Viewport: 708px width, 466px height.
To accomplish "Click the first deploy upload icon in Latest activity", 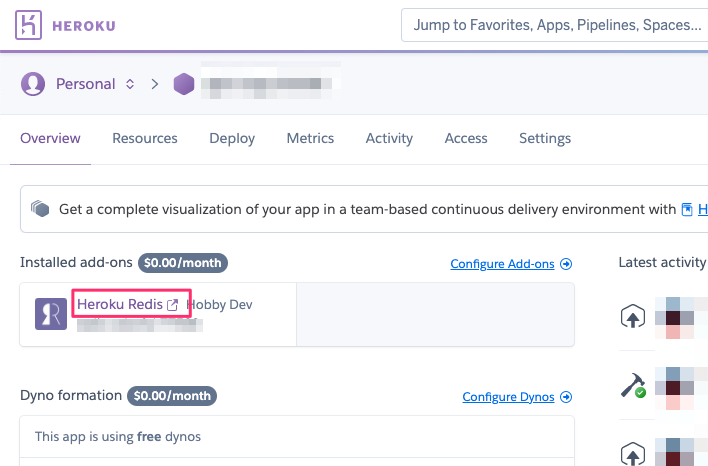I will click(633, 316).
